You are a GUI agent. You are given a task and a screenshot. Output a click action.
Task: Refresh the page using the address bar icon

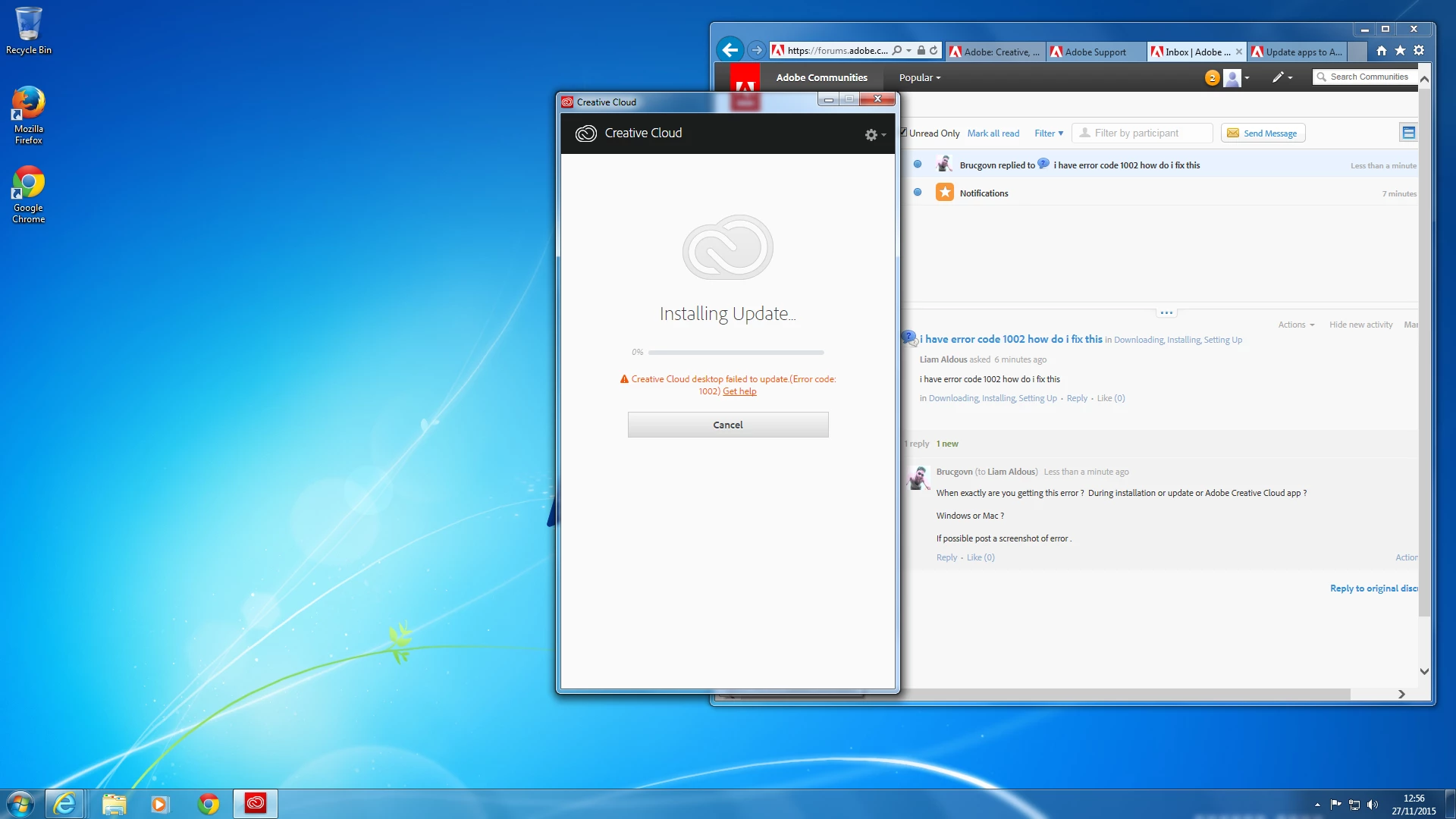click(x=934, y=51)
